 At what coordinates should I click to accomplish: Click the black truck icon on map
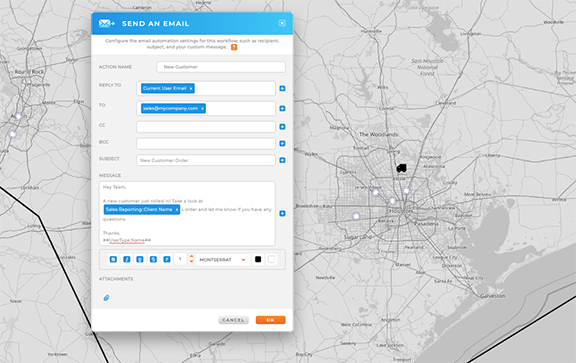point(402,168)
